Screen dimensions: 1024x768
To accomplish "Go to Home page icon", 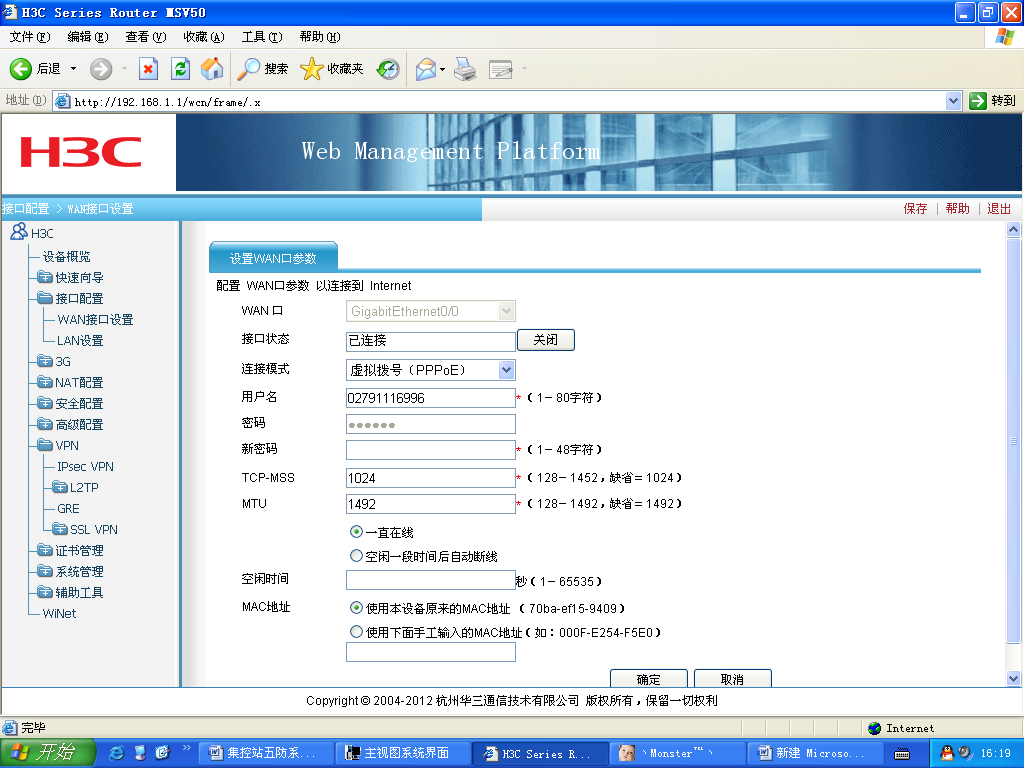I will coord(212,69).
